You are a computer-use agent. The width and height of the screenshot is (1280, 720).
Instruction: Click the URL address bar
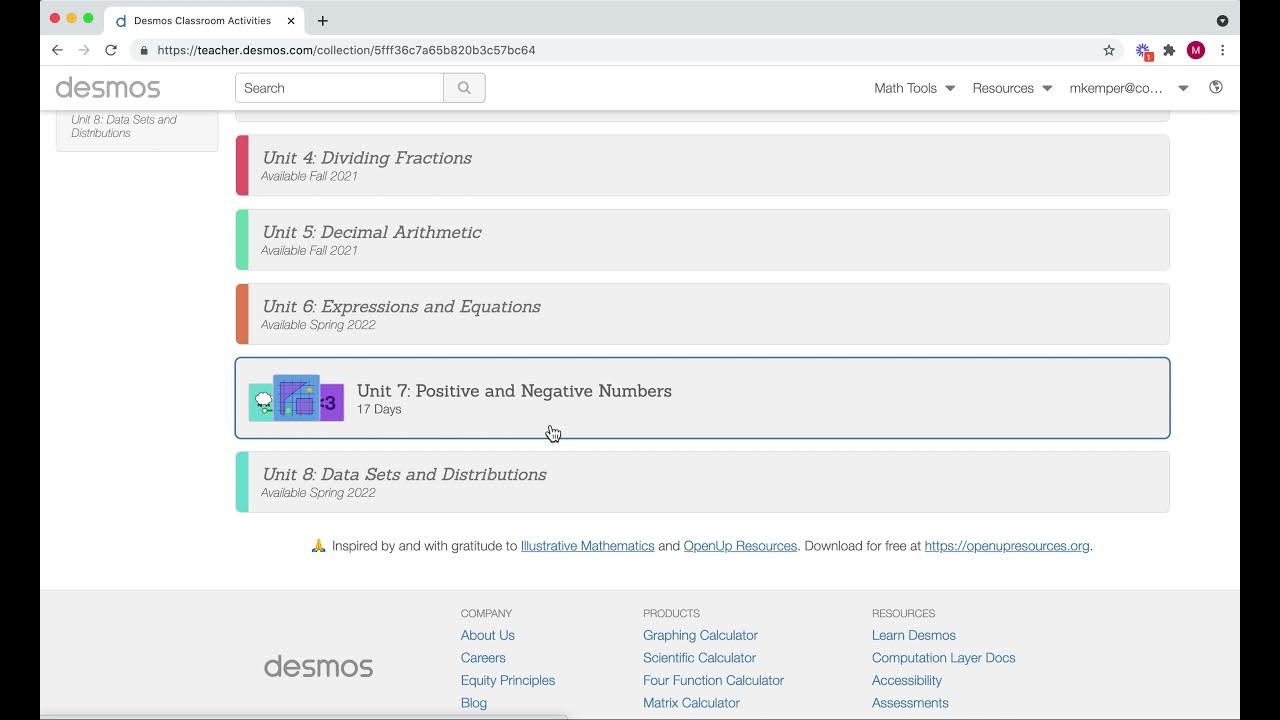click(x=620, y=50)
